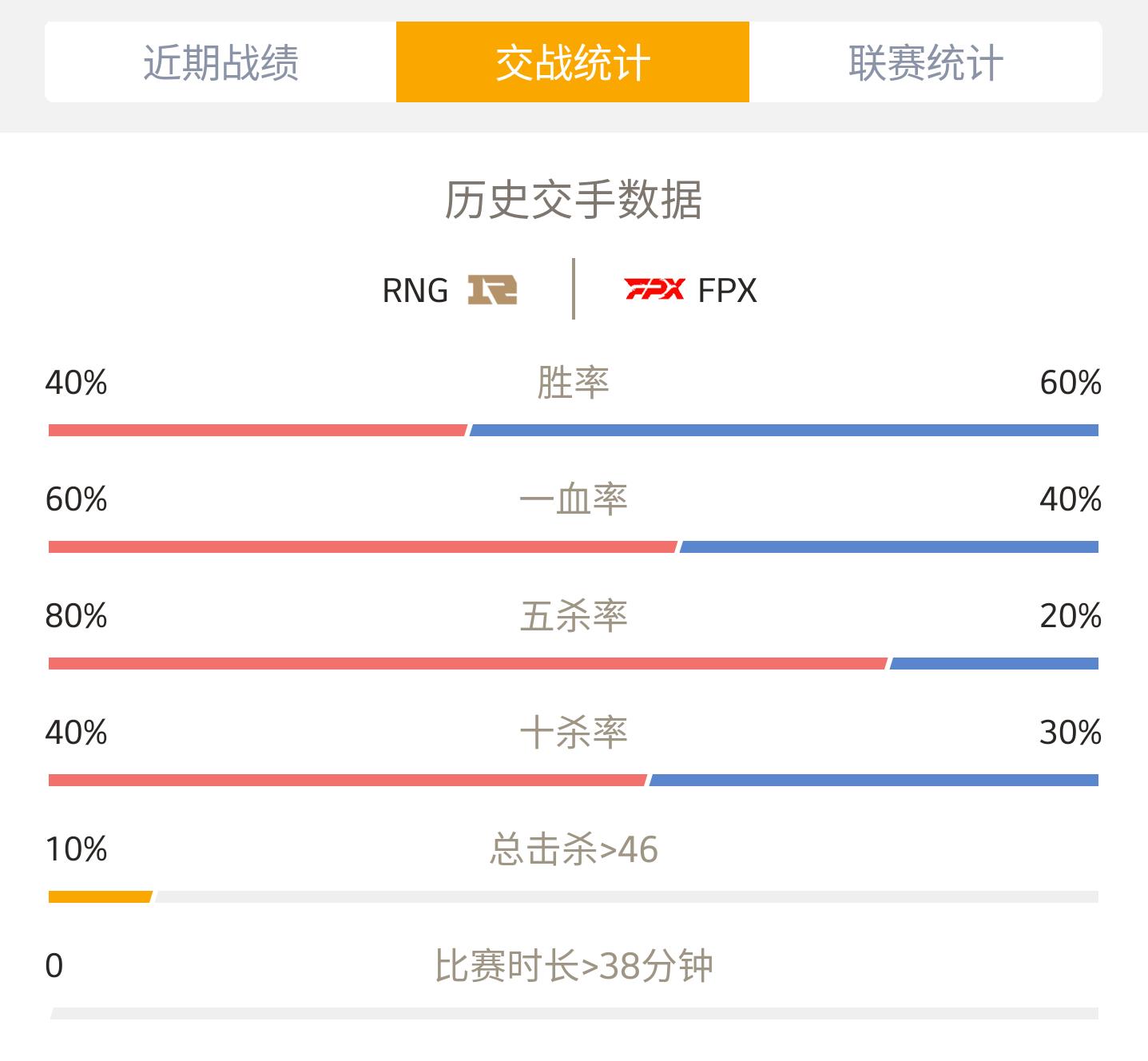
Task: Click the 胜率 label
Action: click(574, 383)
